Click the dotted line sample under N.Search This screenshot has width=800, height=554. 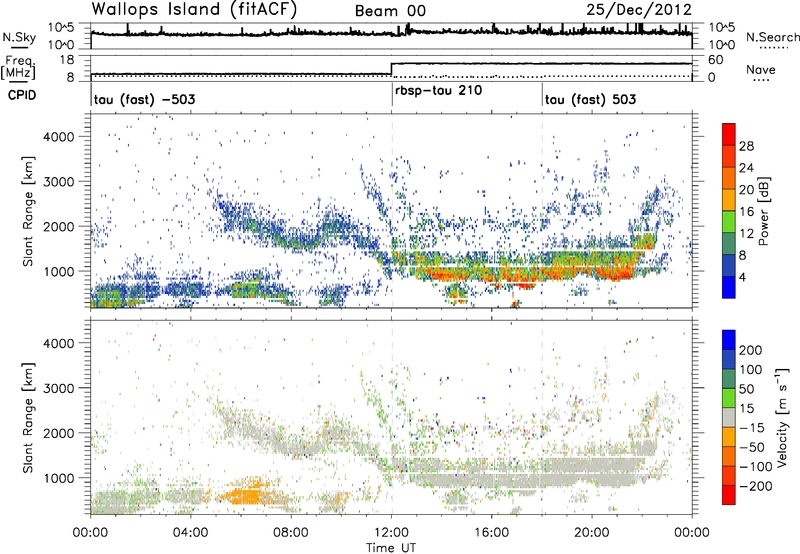(773, 47)
